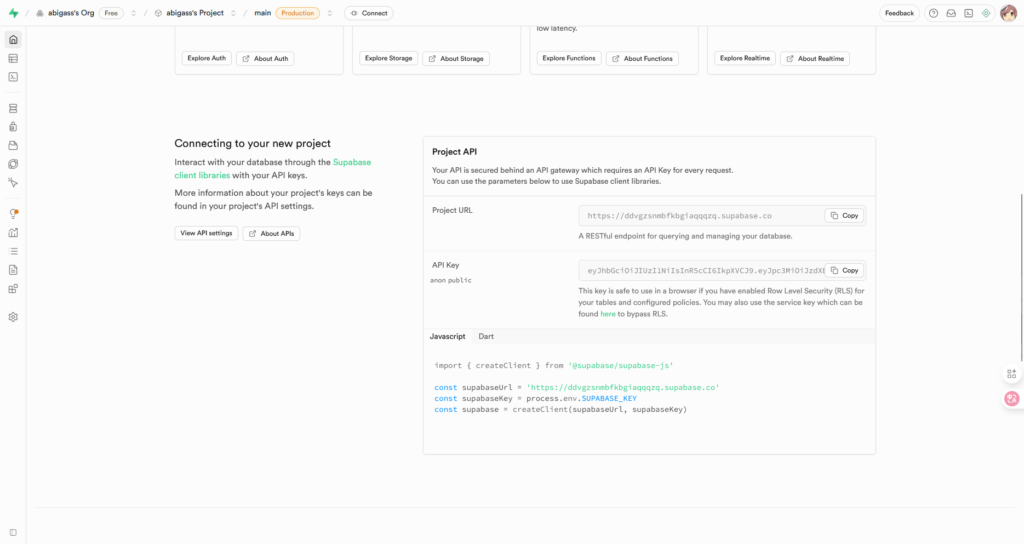The width and height of the screenshot is (1024, 544).
Task: Follow the 'here' link for service key
Action: pyautogui.click(x=608, y=314)
